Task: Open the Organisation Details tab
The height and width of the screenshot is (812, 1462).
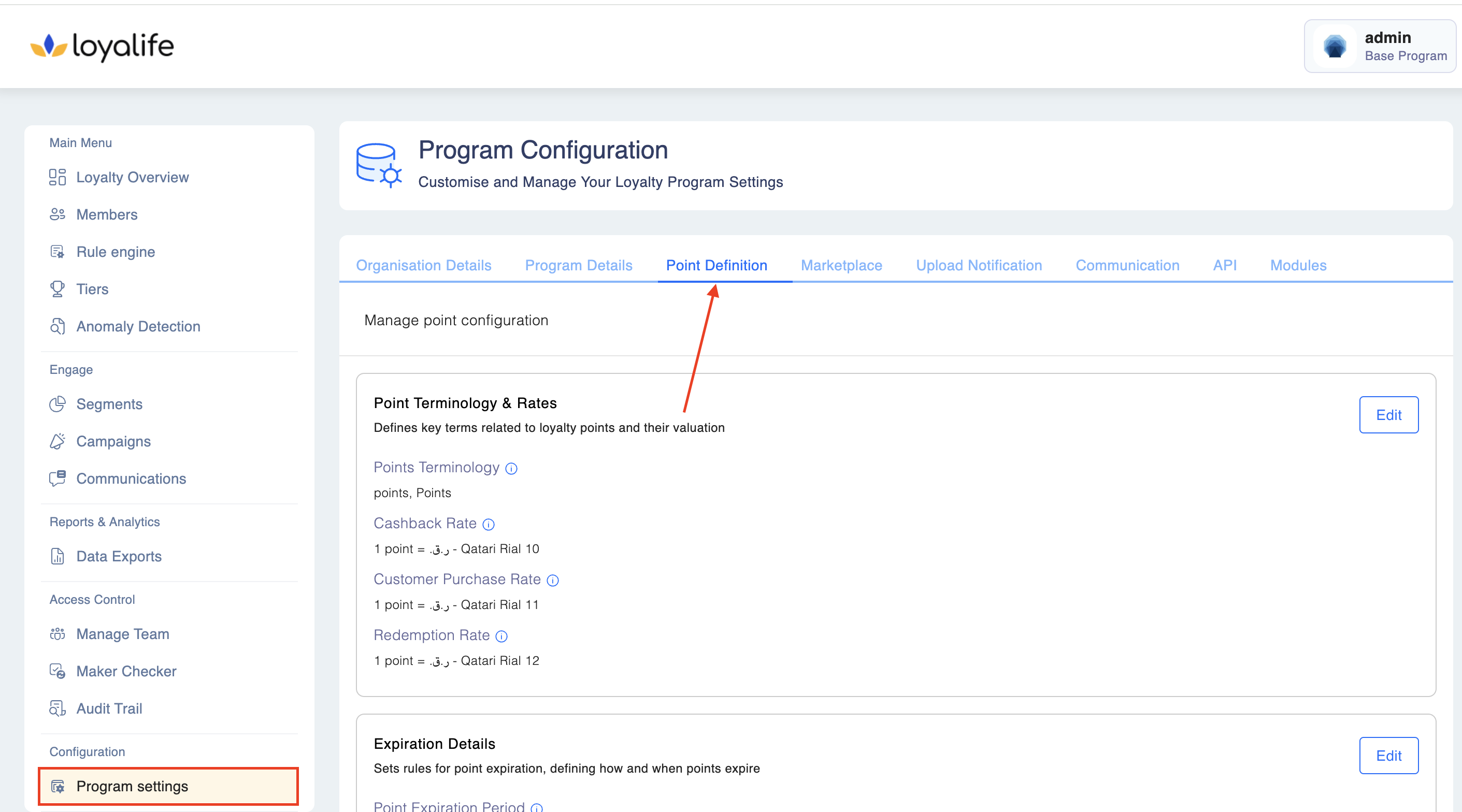Action: (423, 266)
